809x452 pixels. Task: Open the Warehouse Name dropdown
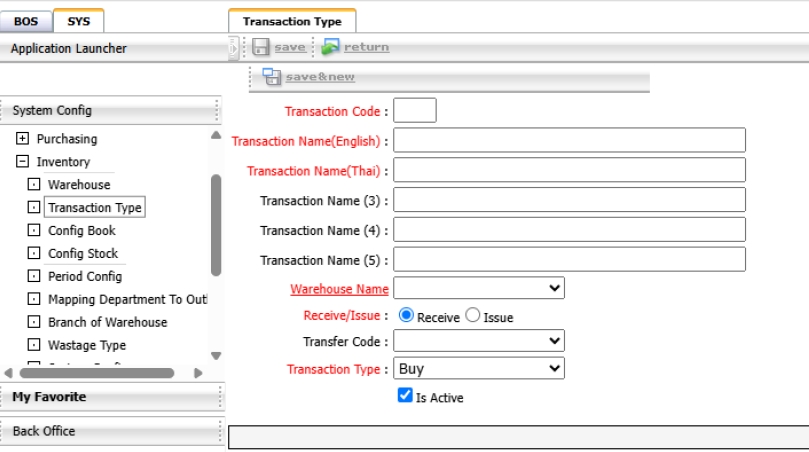coord(480,289)
